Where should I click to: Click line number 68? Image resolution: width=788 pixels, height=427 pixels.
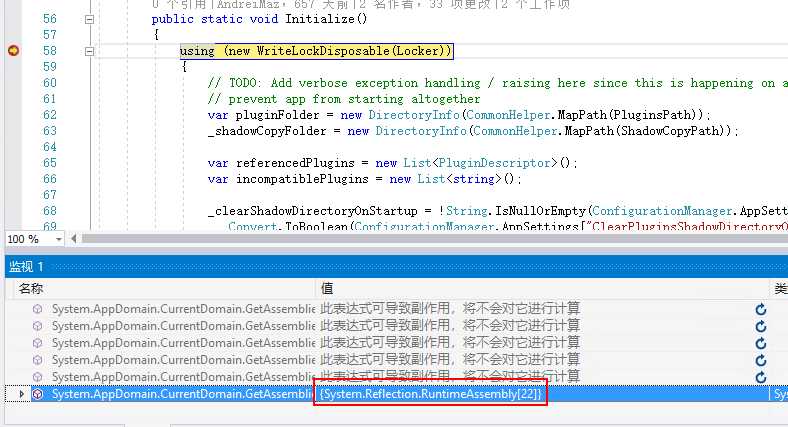click(50, 211)
